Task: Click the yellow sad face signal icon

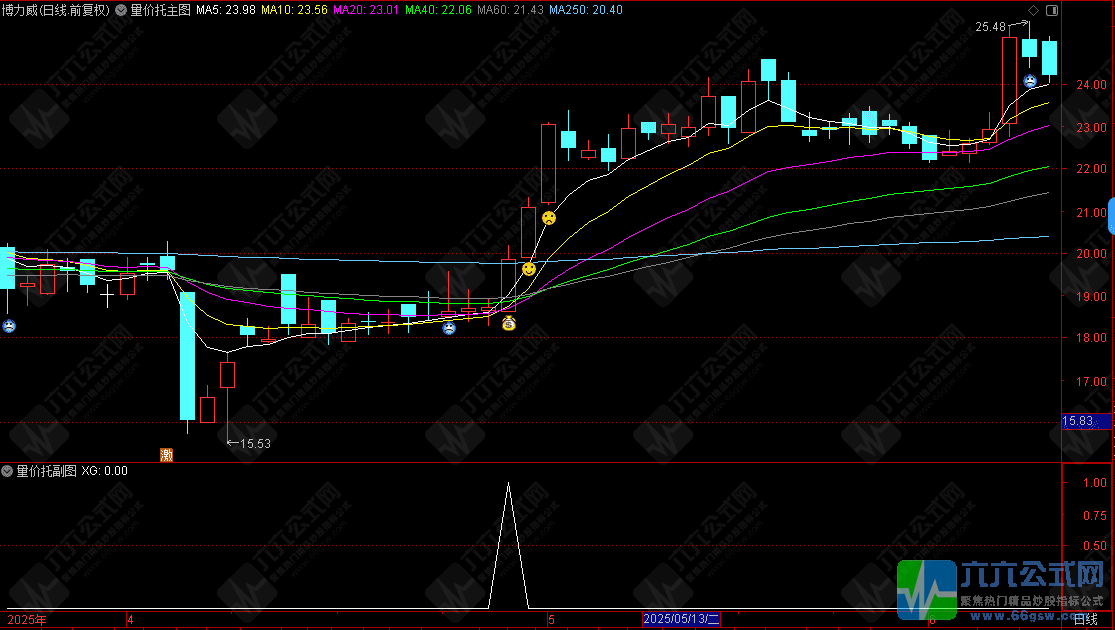Action: pos(549,218)
